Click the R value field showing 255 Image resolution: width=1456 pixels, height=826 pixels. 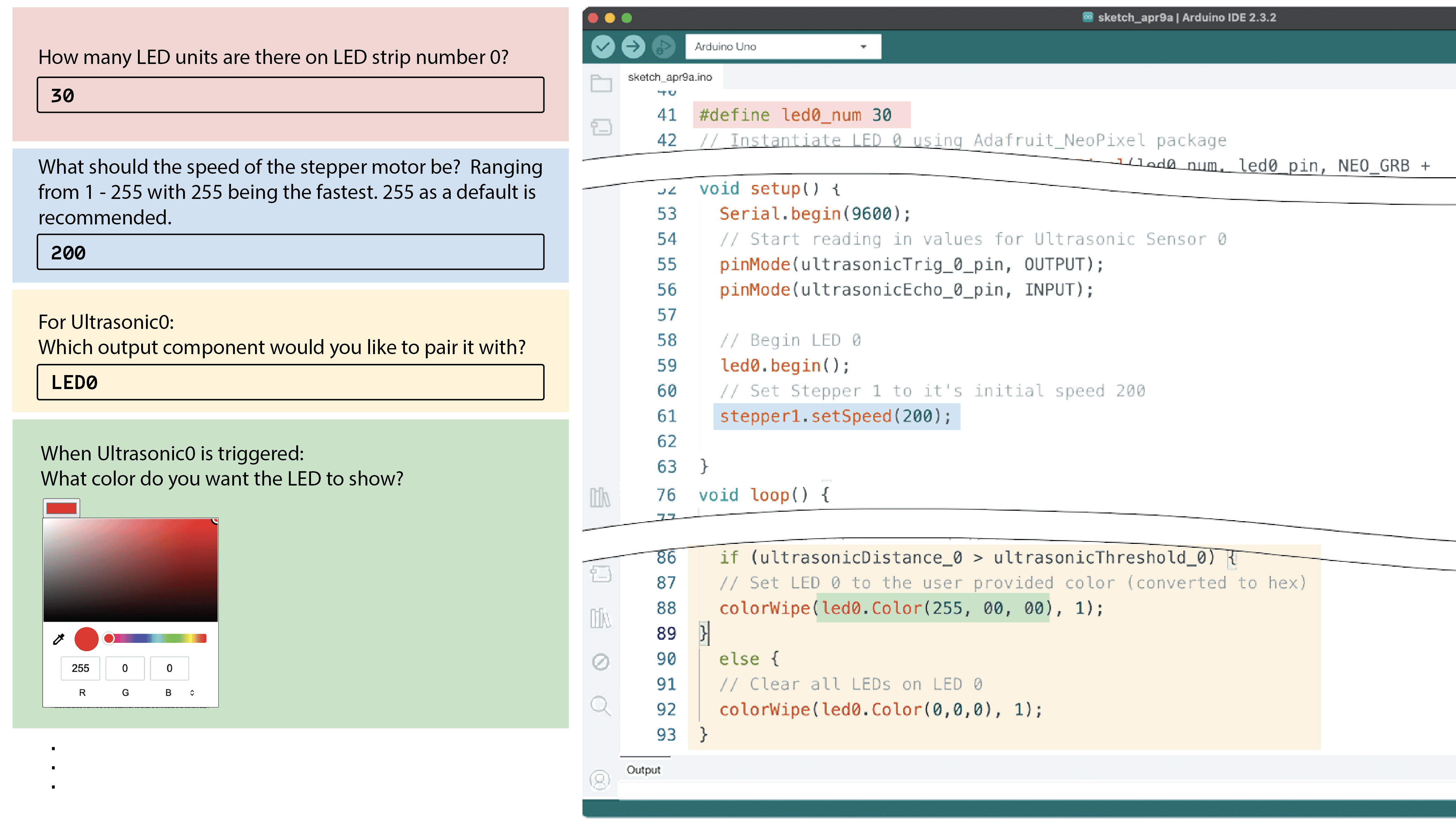point(80,668)
